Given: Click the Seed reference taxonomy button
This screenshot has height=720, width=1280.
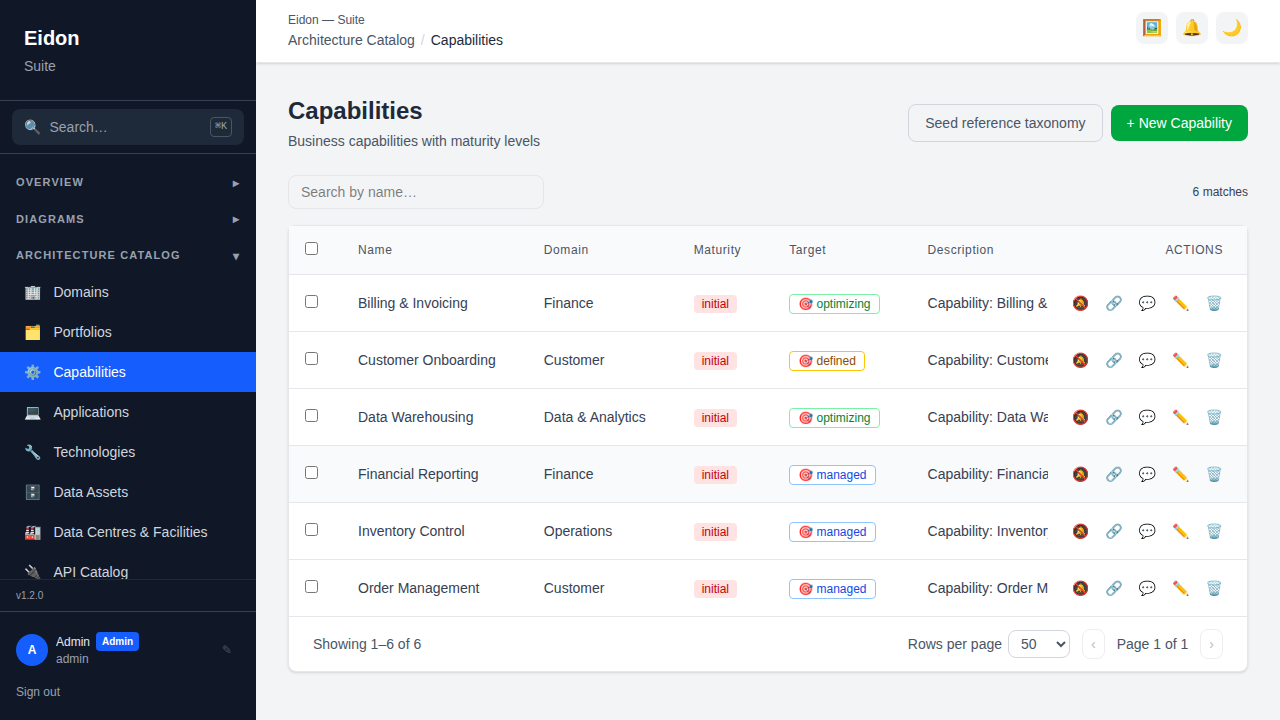Looking at the screenshot, I should coord(1005,123).
